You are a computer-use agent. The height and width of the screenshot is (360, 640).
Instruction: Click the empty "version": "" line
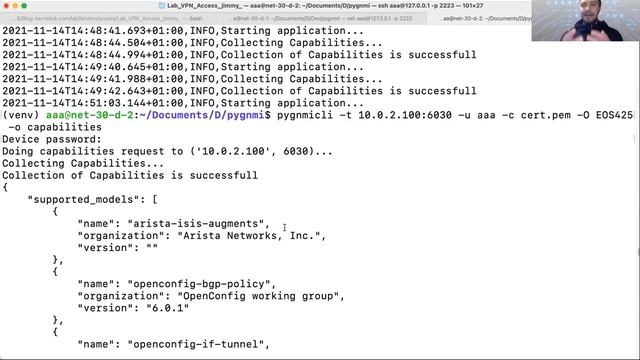point(118,248)
